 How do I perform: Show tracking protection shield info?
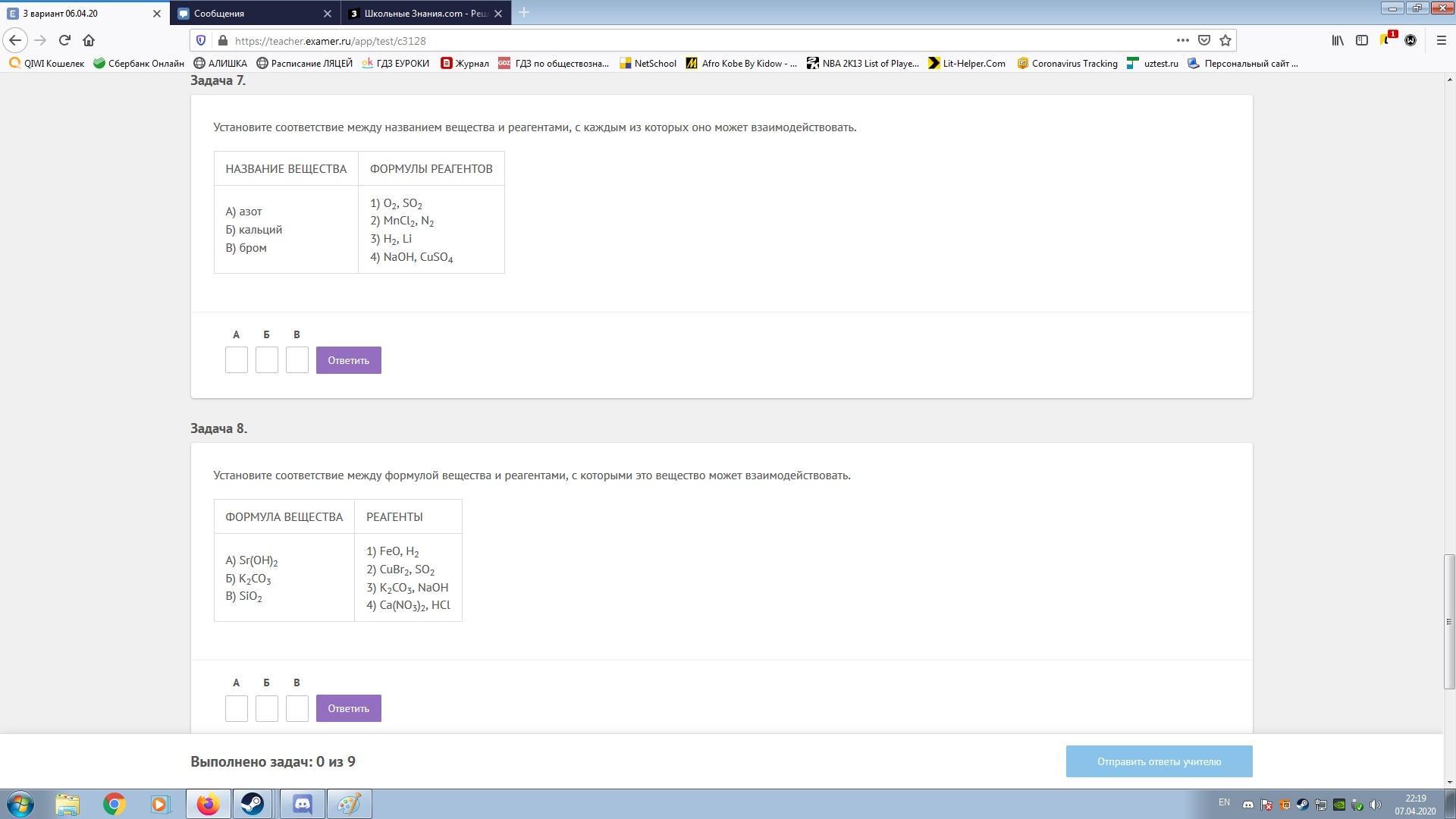201,40
